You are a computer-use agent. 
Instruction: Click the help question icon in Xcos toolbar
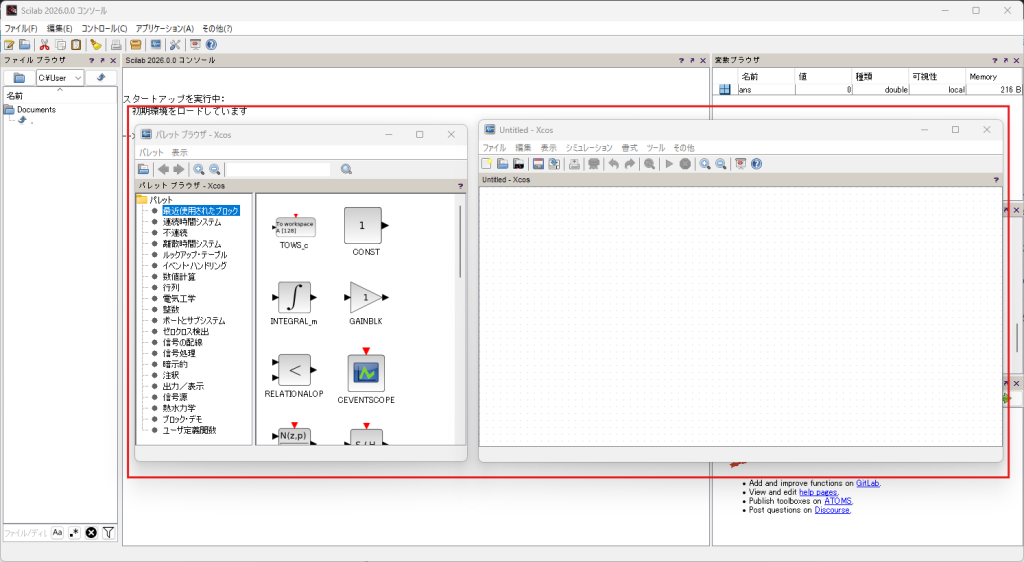(x=756, y=164)
